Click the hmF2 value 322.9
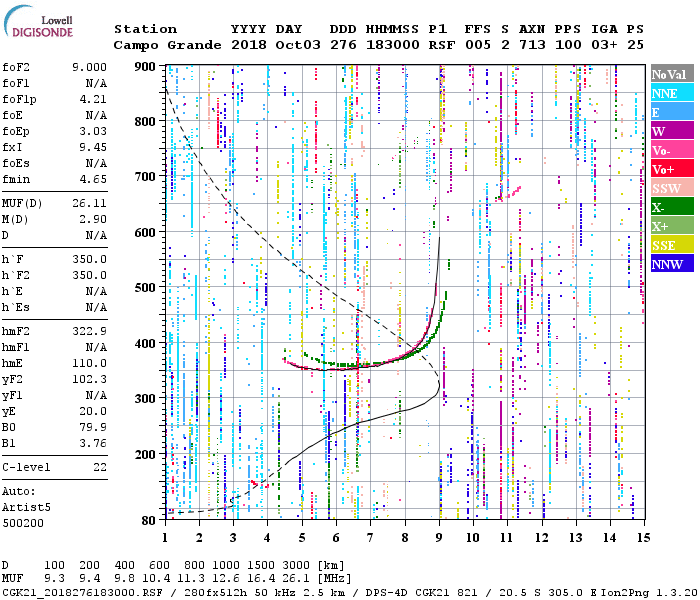 point(89,331)
